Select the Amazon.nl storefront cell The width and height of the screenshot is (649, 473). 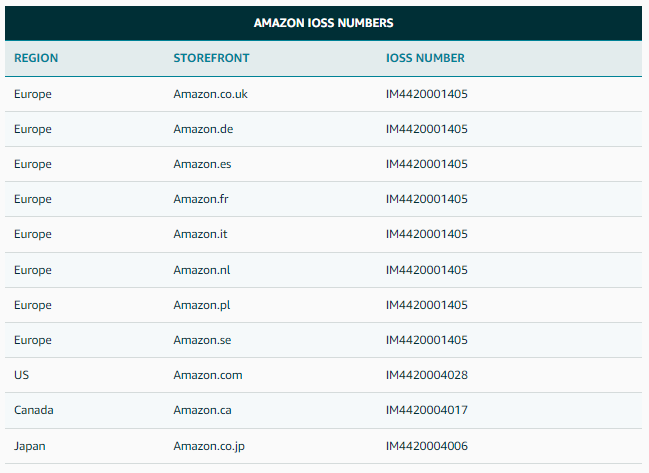[202, 270]
